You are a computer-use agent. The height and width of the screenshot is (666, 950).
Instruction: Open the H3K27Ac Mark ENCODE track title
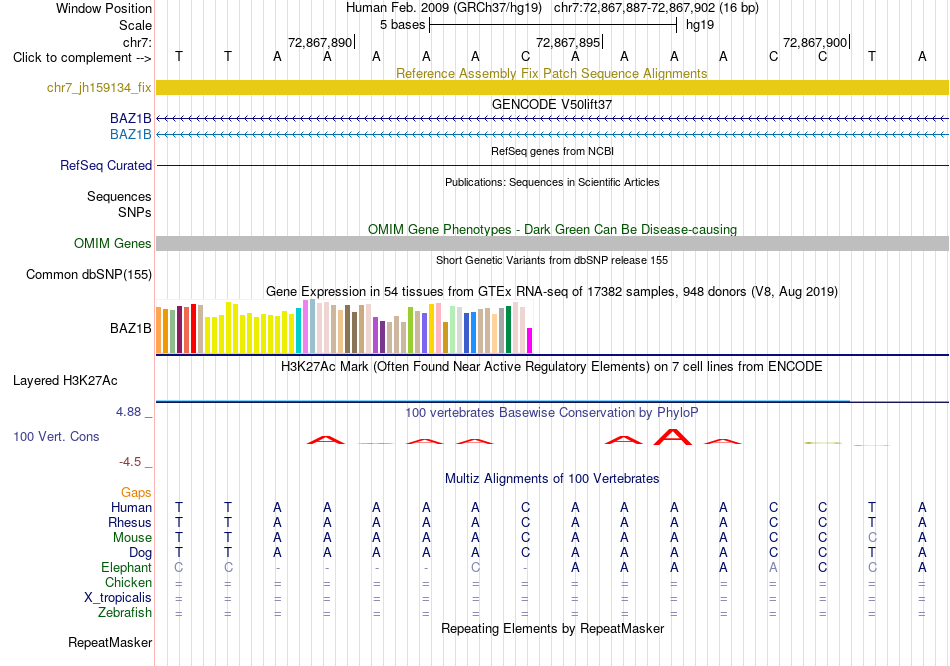(x=551, y=367)
